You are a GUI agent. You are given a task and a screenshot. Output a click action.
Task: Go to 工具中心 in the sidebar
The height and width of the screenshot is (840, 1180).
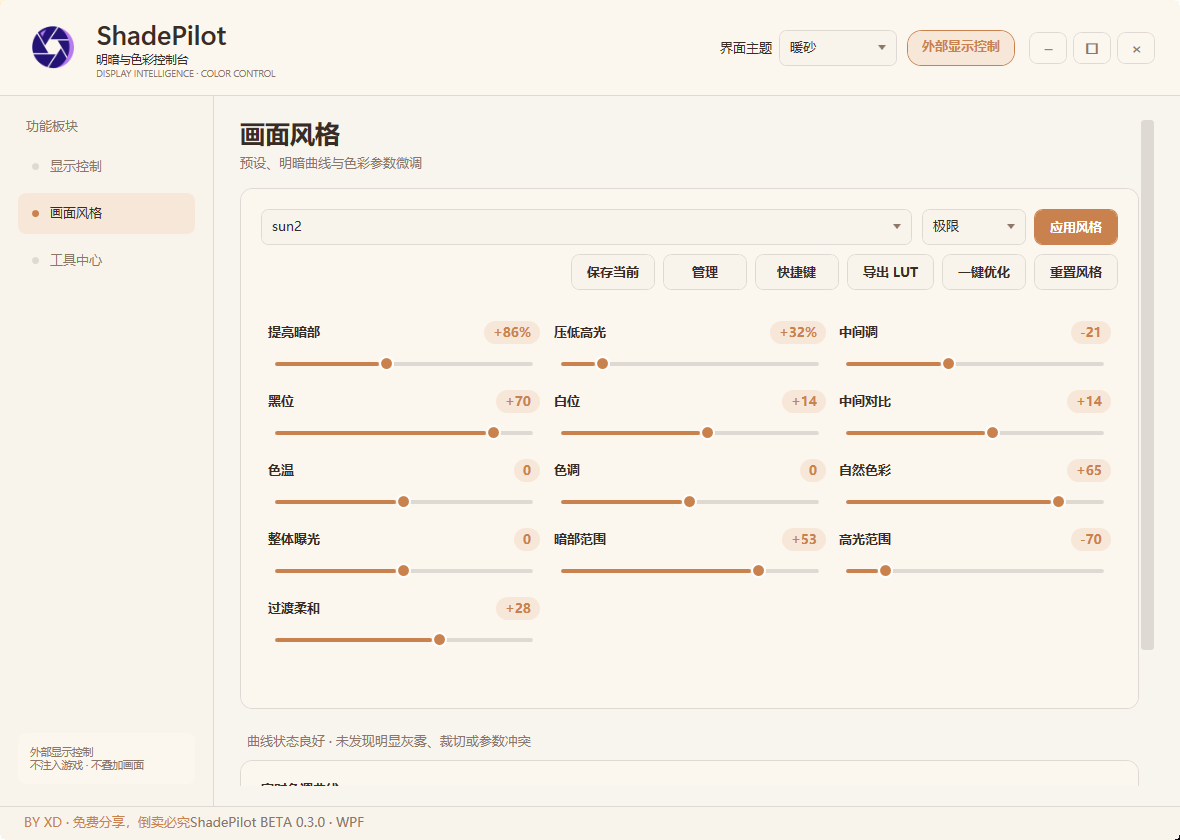pos(106,260)
